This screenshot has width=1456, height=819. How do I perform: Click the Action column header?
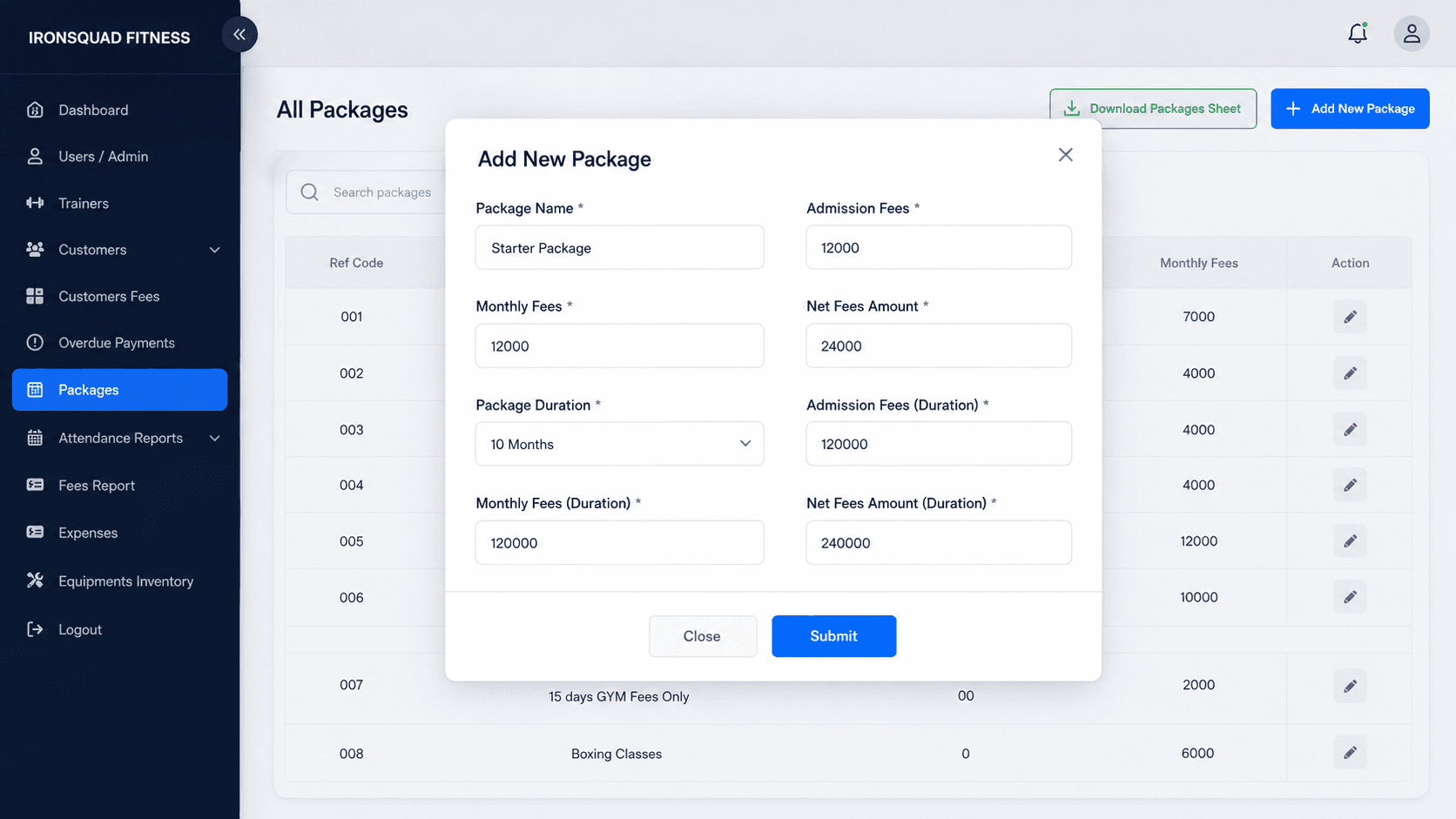[1350, 263]
